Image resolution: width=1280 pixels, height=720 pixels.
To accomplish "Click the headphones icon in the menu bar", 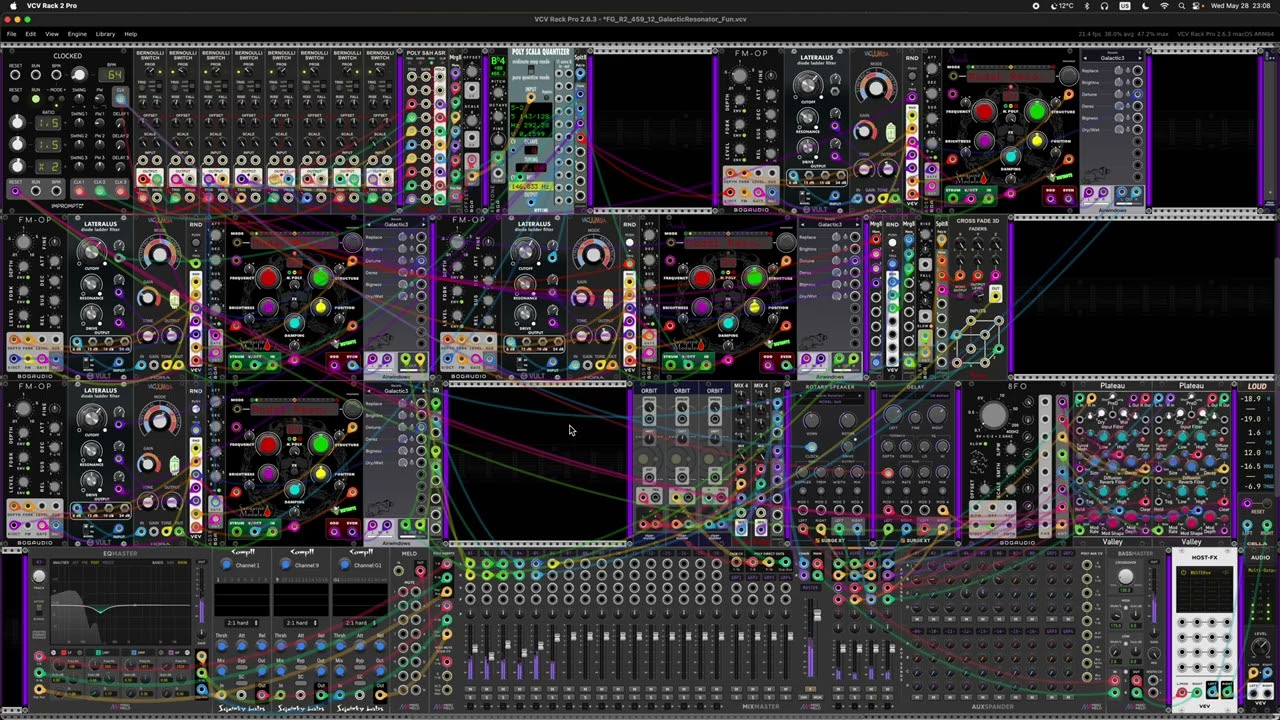I will [1104, 6].
